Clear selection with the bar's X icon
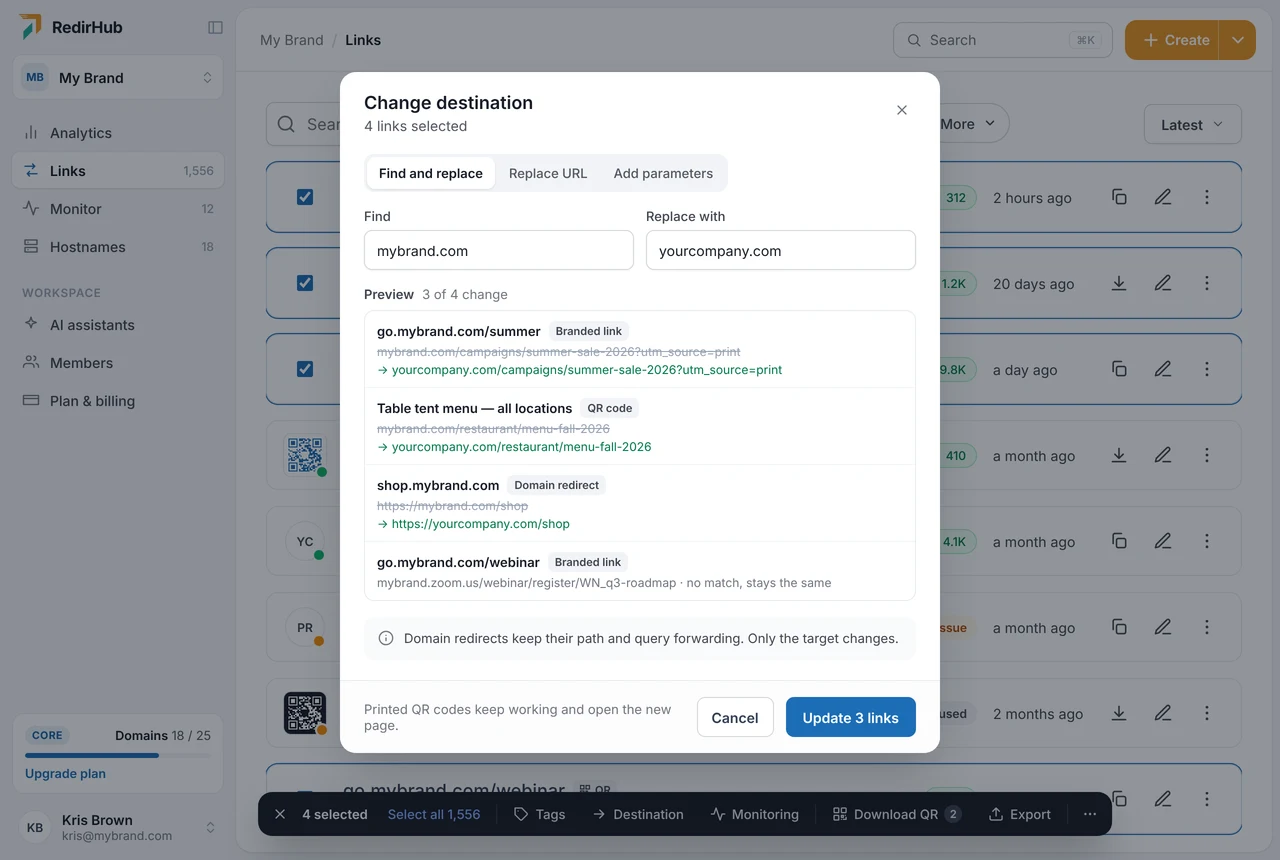 (x=280, y=814)
